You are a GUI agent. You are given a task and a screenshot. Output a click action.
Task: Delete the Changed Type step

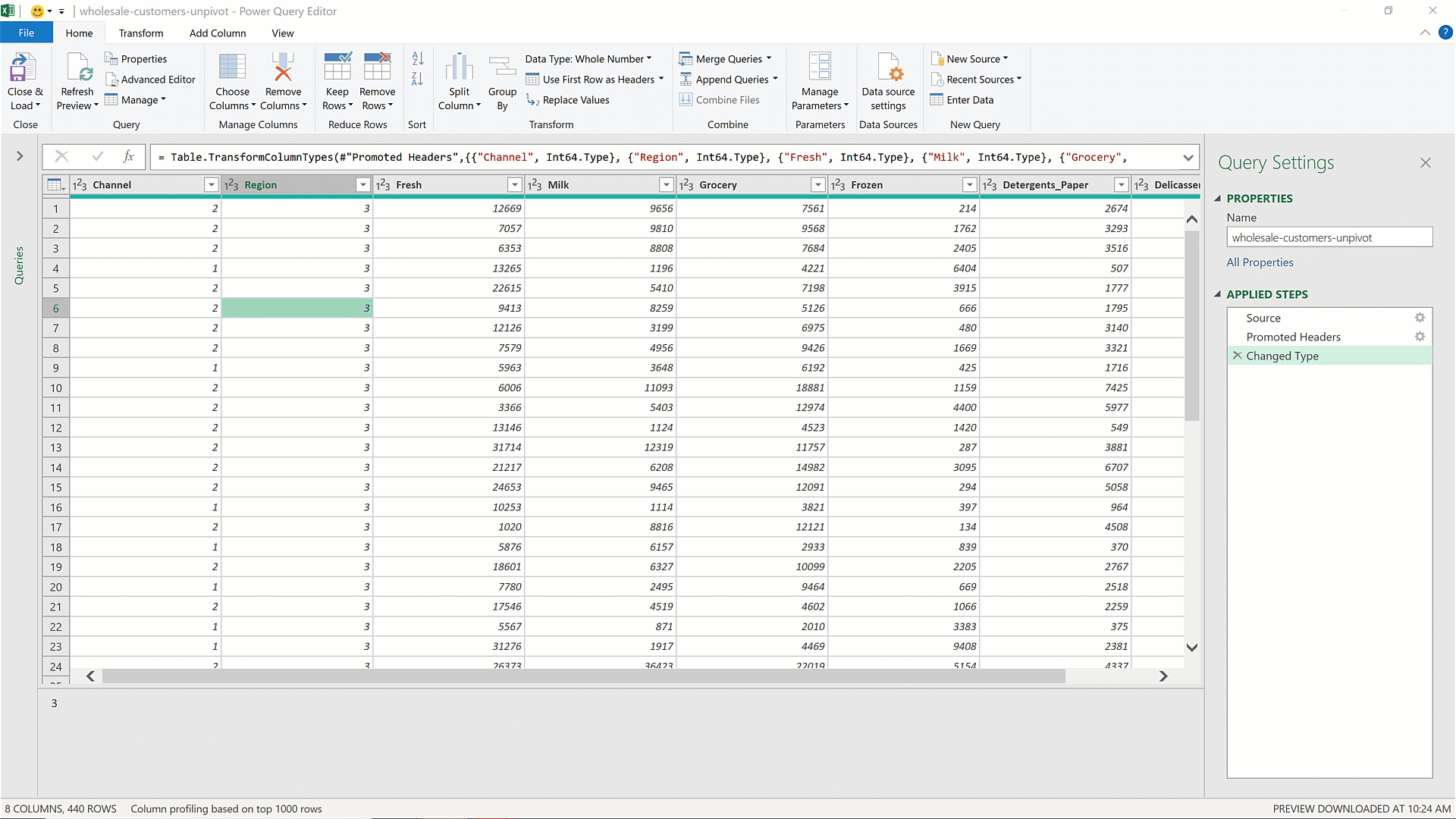(x=1238, y=356)
